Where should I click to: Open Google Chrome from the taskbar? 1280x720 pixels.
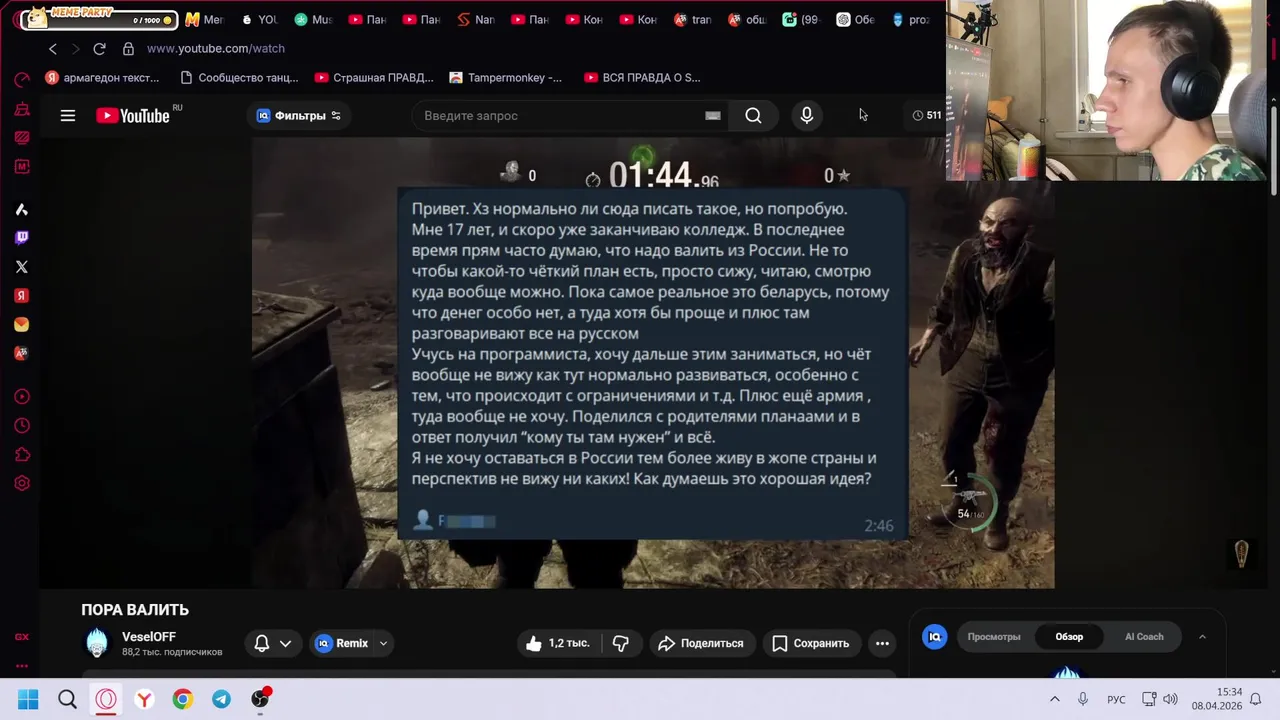182,699
